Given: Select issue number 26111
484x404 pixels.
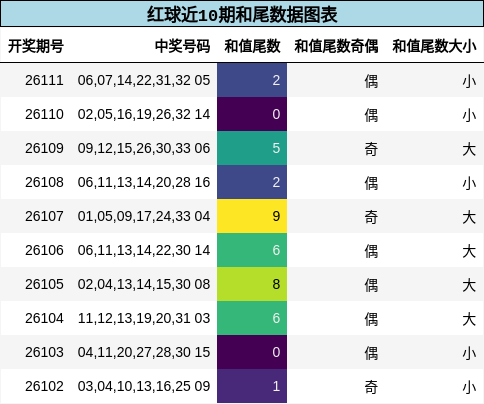Looking at the screenshot, I should tap(44, 80).
